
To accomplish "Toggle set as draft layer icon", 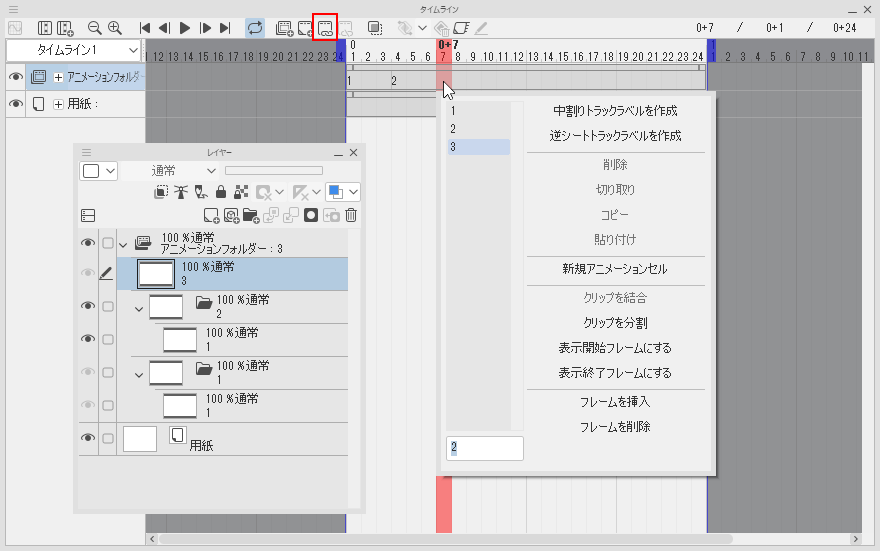I will pos(201,192).
